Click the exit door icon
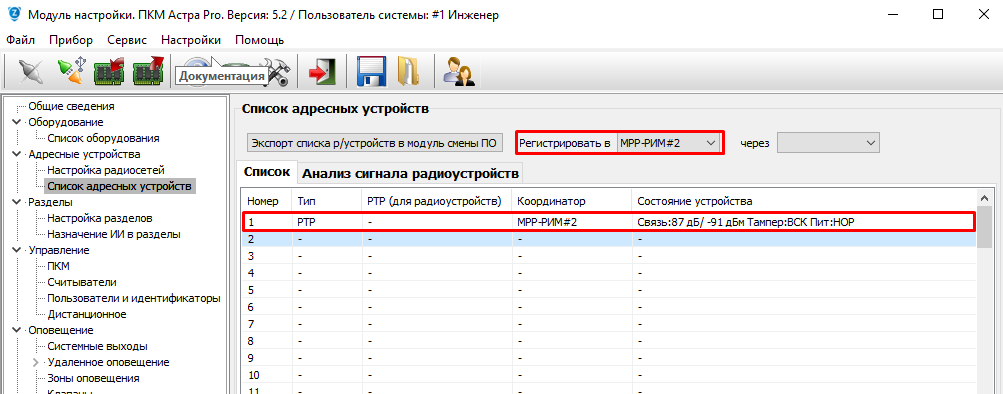The image size is (1003, 394). [x=322, y=71]
